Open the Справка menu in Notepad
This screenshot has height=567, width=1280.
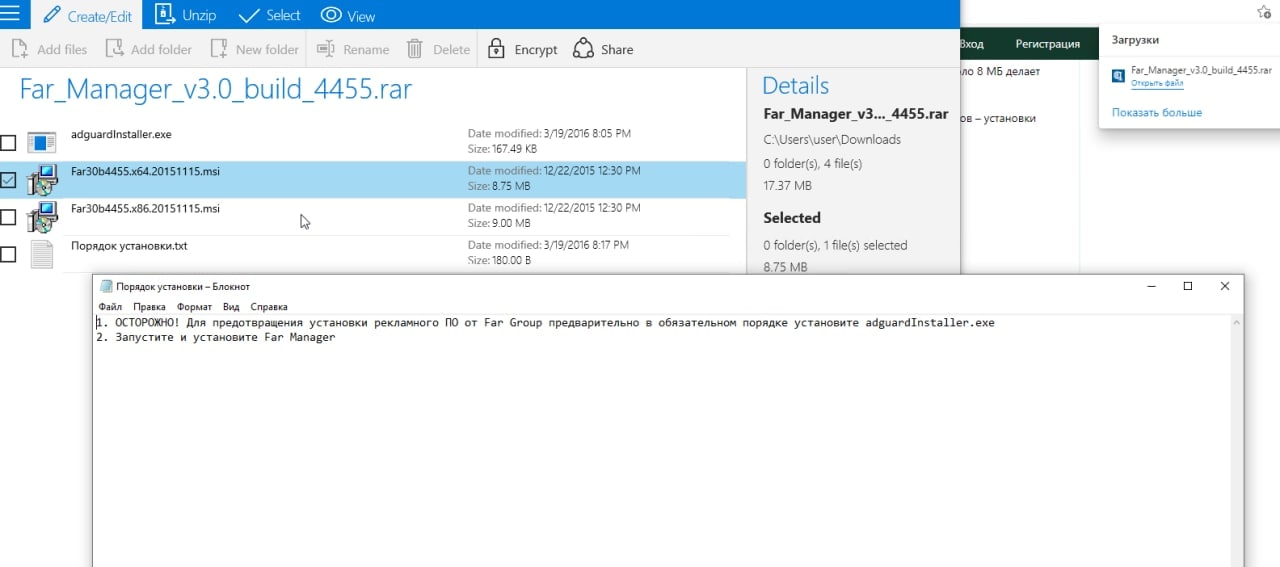269,307
